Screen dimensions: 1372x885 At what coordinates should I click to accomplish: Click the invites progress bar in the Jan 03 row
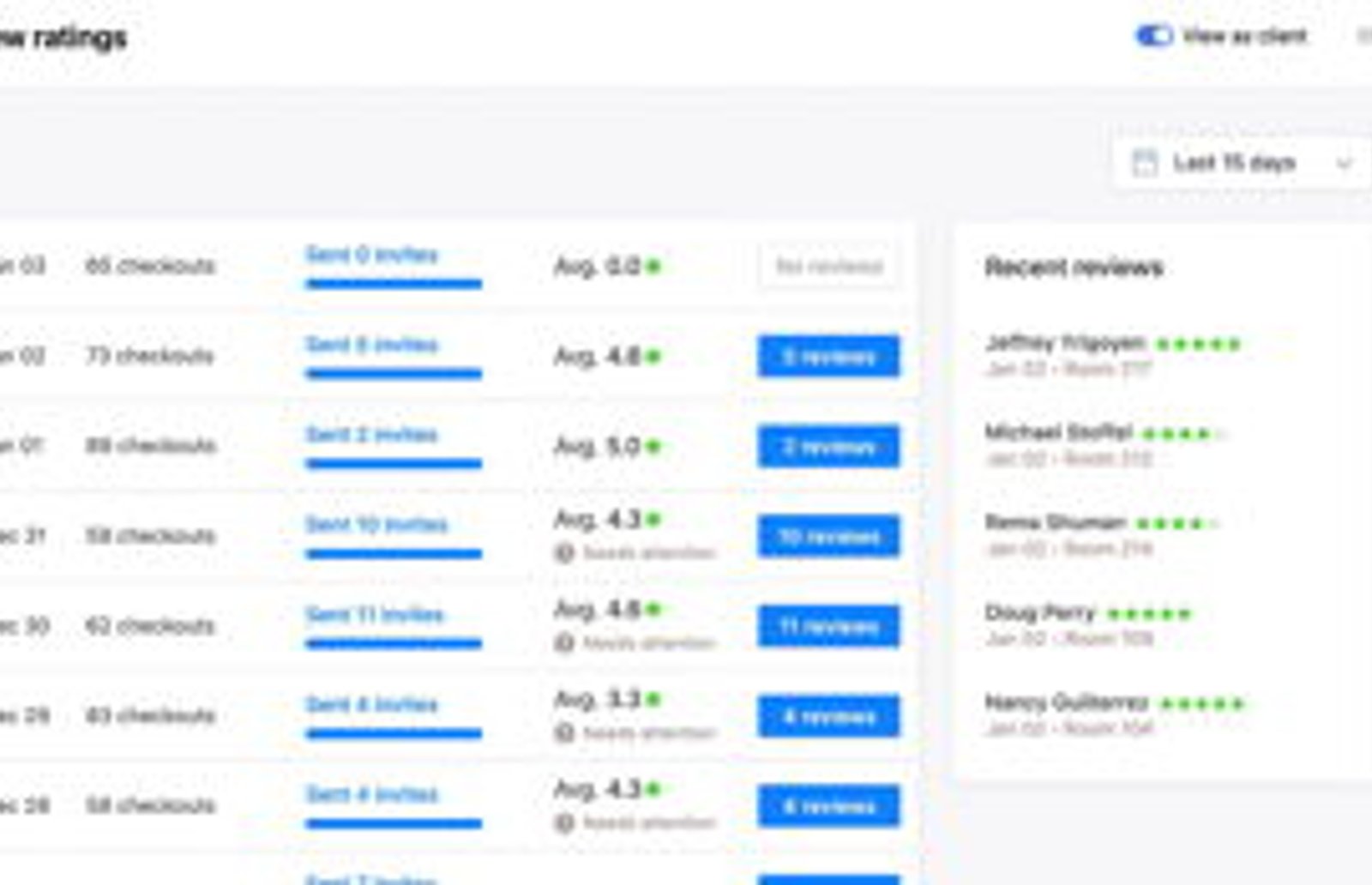tap(394, 284)
